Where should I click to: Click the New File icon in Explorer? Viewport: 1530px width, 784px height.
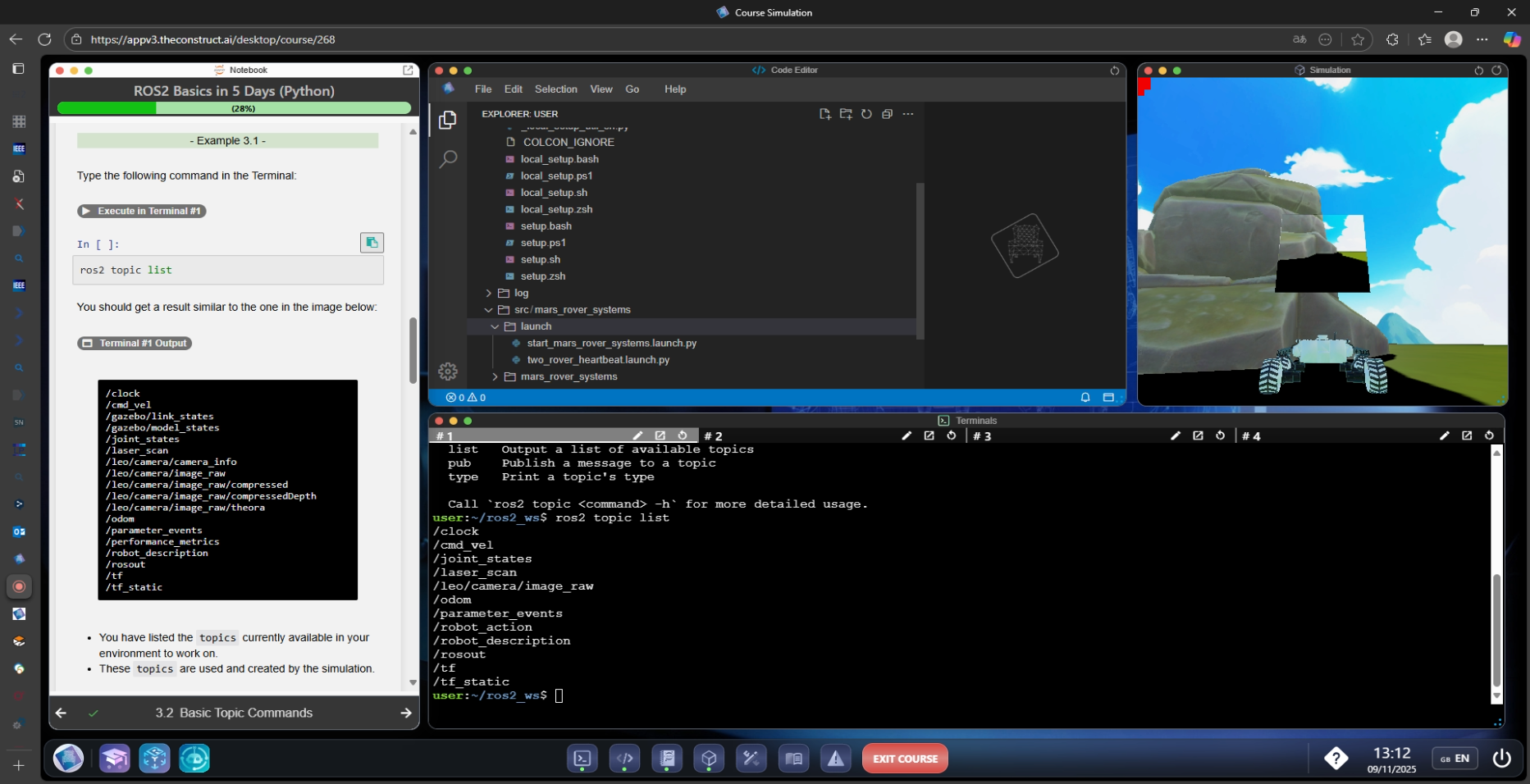point(824,114)
